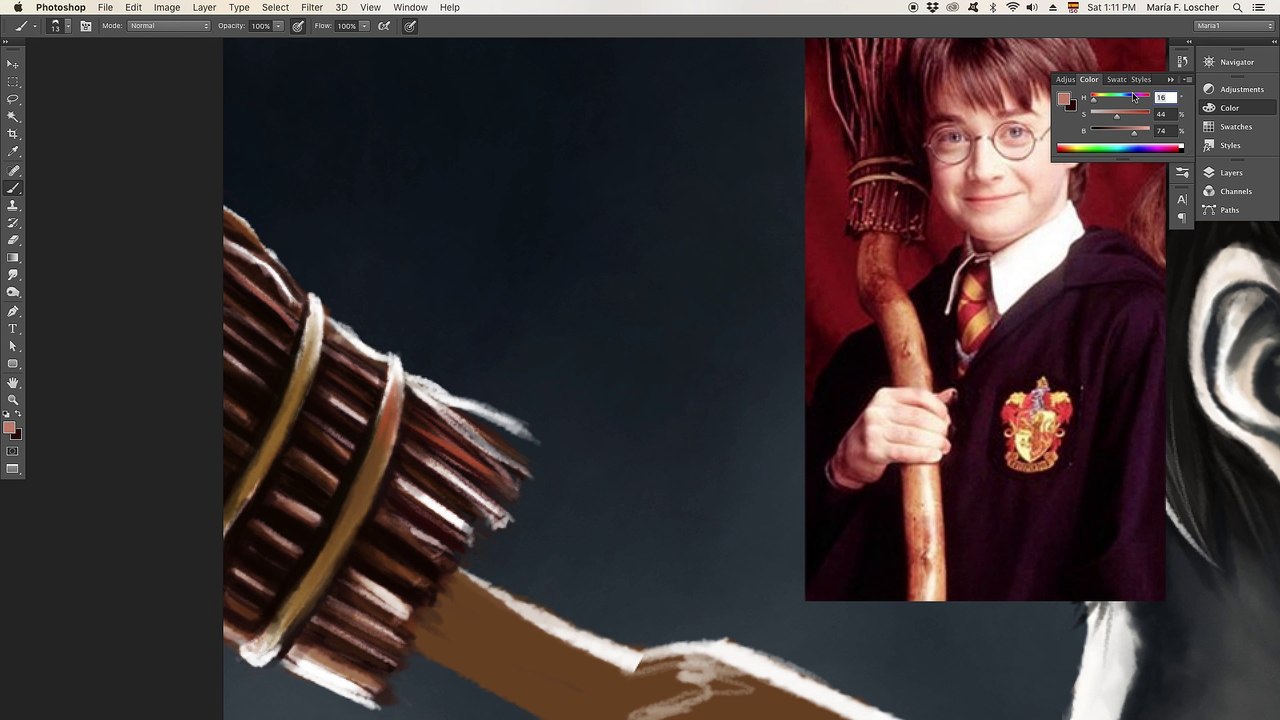Select the Path Selection tool
1280x720 pixels.
tap(13, 346)
